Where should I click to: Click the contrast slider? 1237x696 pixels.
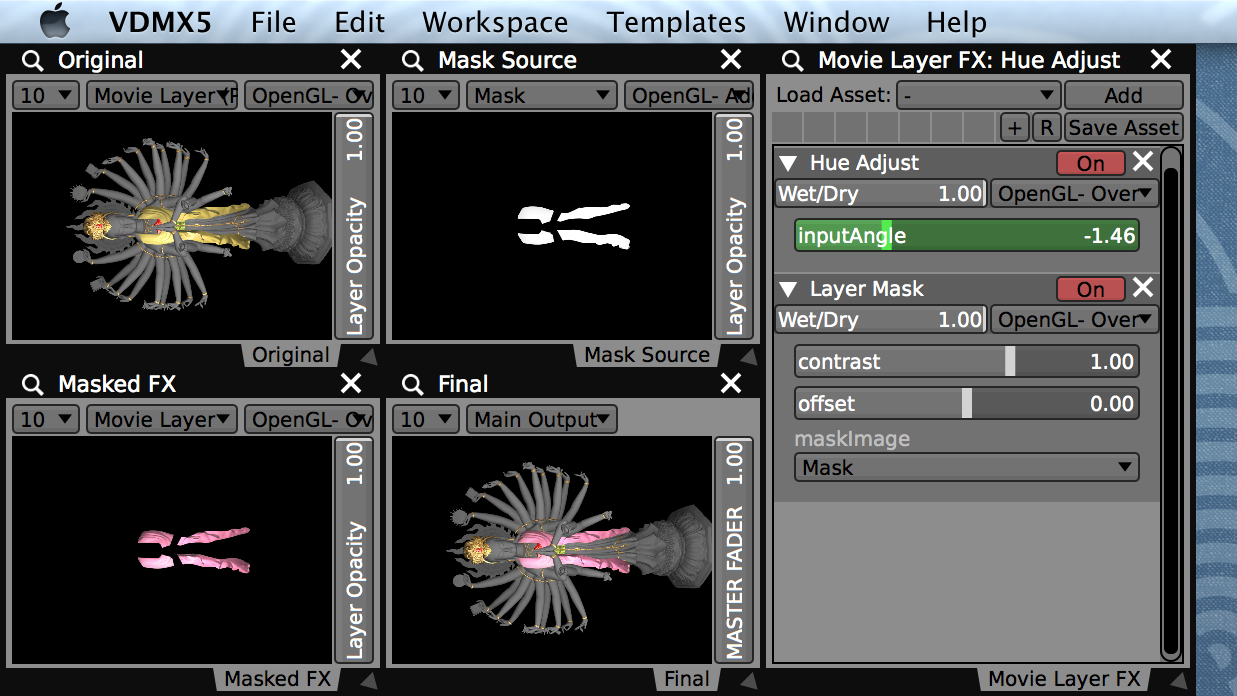(967, 362)
